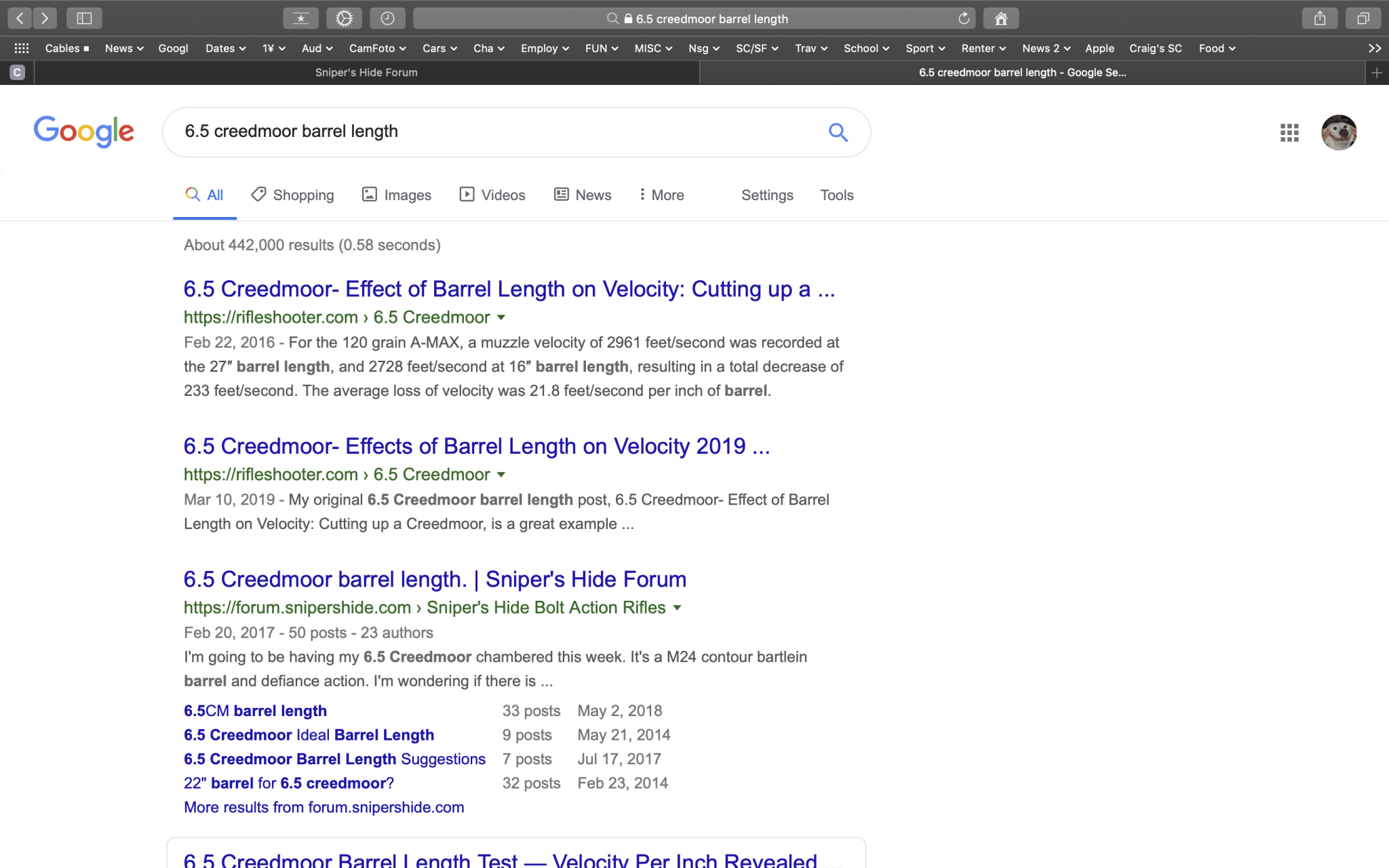Open the Barrel Length Suggestions sitelink
The image size is (1389, 868).
tap(334, 759)
